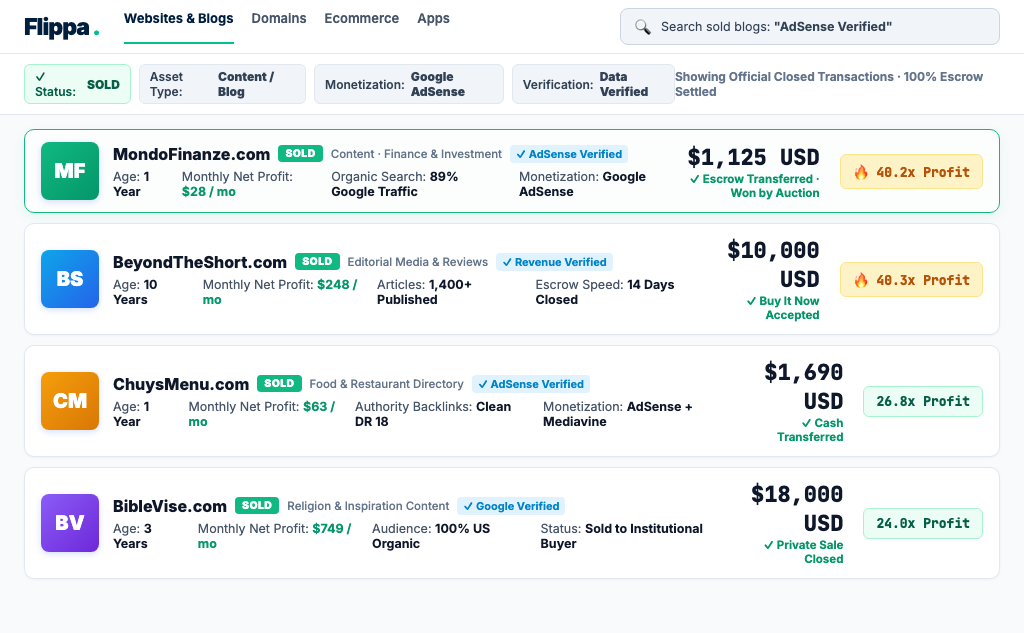1024x633 pixels.
Task: Click SOLD badge next to ChuysMenu.com
Action: coord(279,383)
